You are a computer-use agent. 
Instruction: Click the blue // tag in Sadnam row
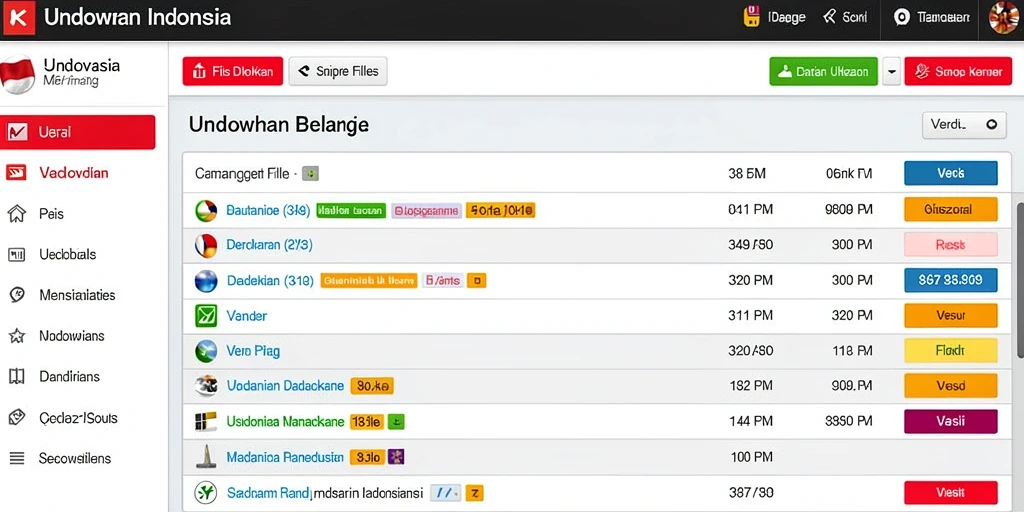coord(445,492)
